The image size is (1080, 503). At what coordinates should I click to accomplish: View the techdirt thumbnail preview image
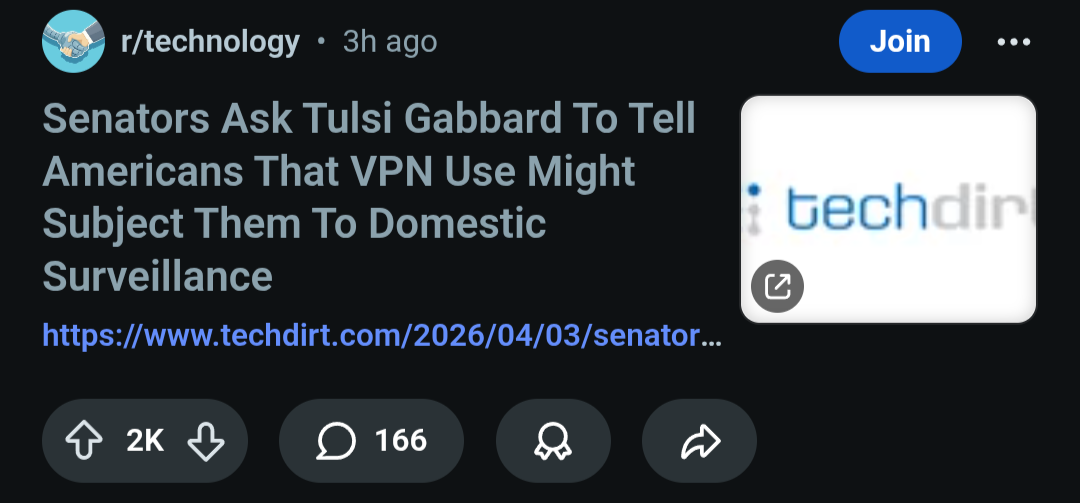[x=888, y=150]
